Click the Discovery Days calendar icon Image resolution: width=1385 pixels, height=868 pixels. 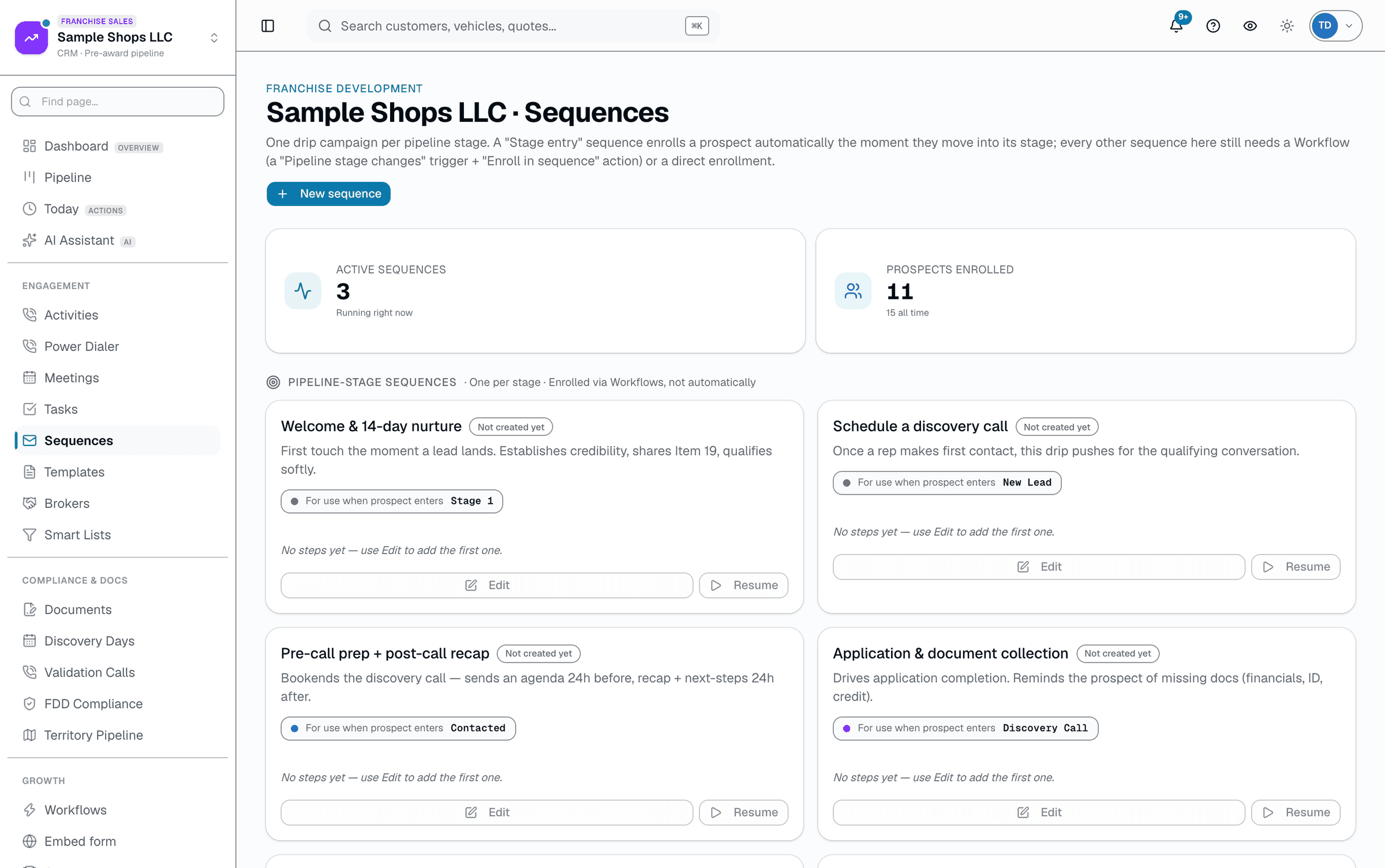click(x=29, y=641)
